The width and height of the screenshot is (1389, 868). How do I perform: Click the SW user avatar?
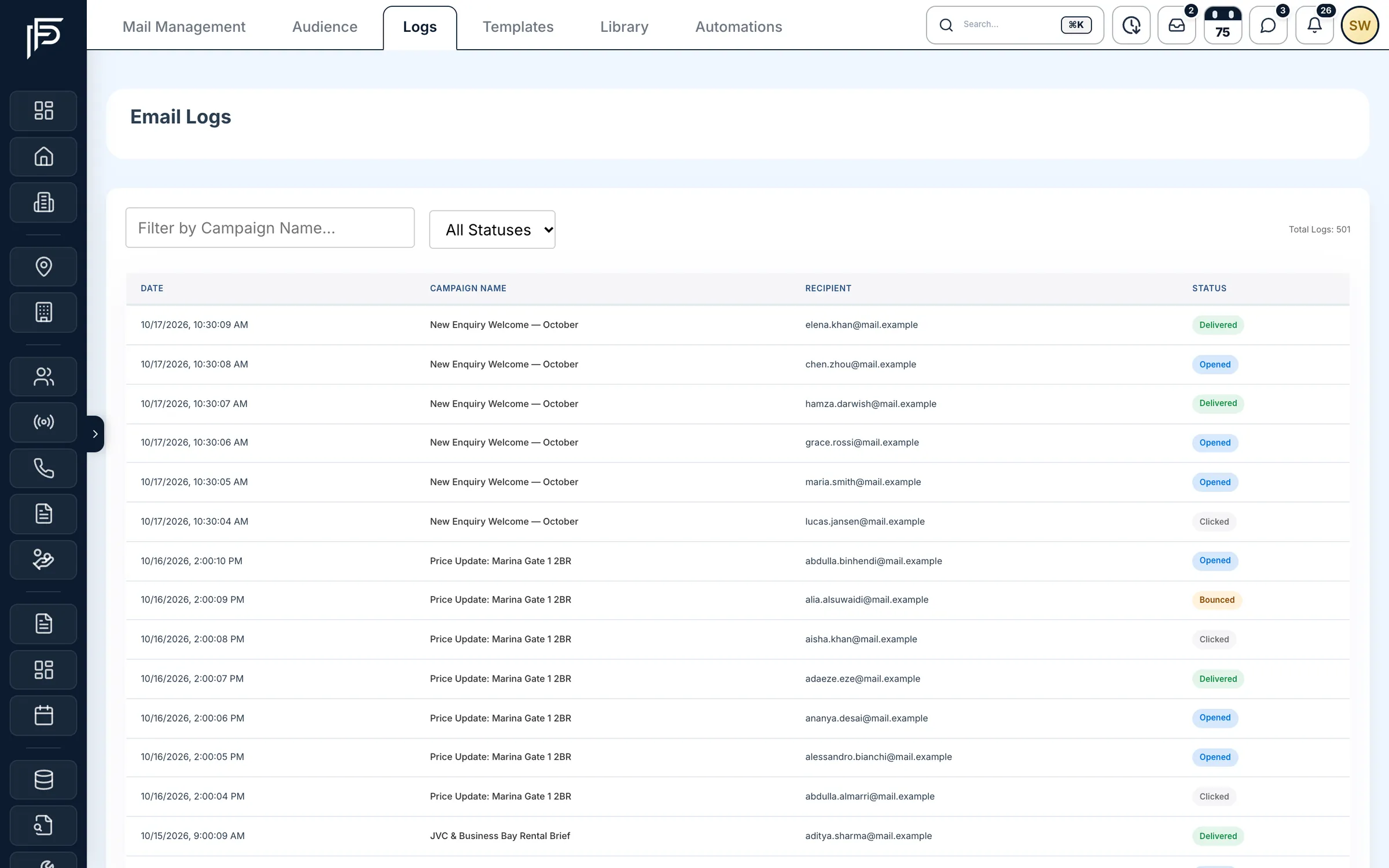click(1360, 25)
